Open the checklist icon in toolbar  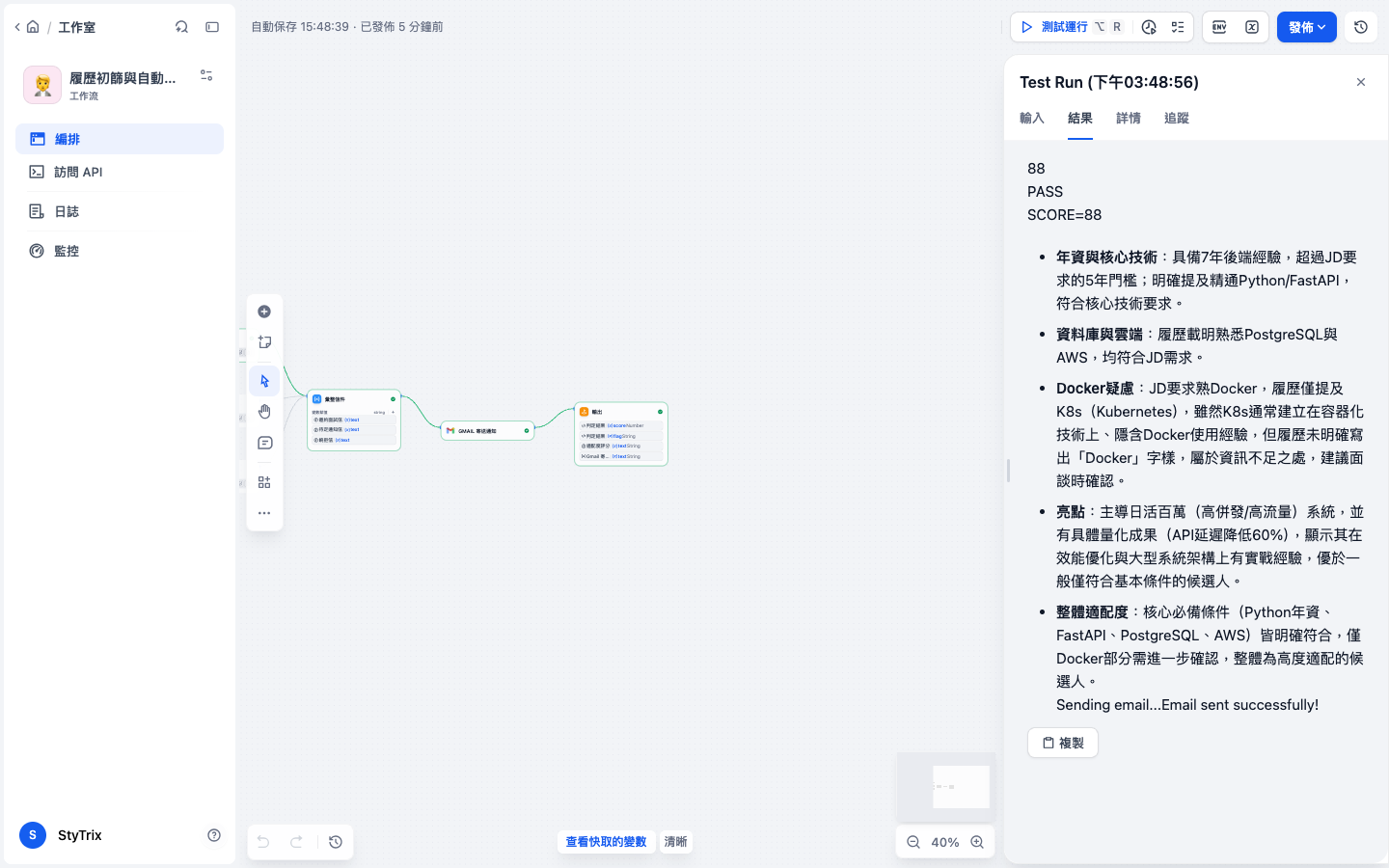coord(1178,27)
